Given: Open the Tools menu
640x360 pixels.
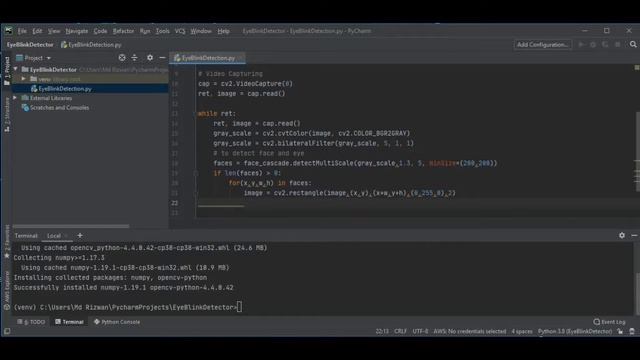Looking at the screenshot, I should tap(162, 31).
